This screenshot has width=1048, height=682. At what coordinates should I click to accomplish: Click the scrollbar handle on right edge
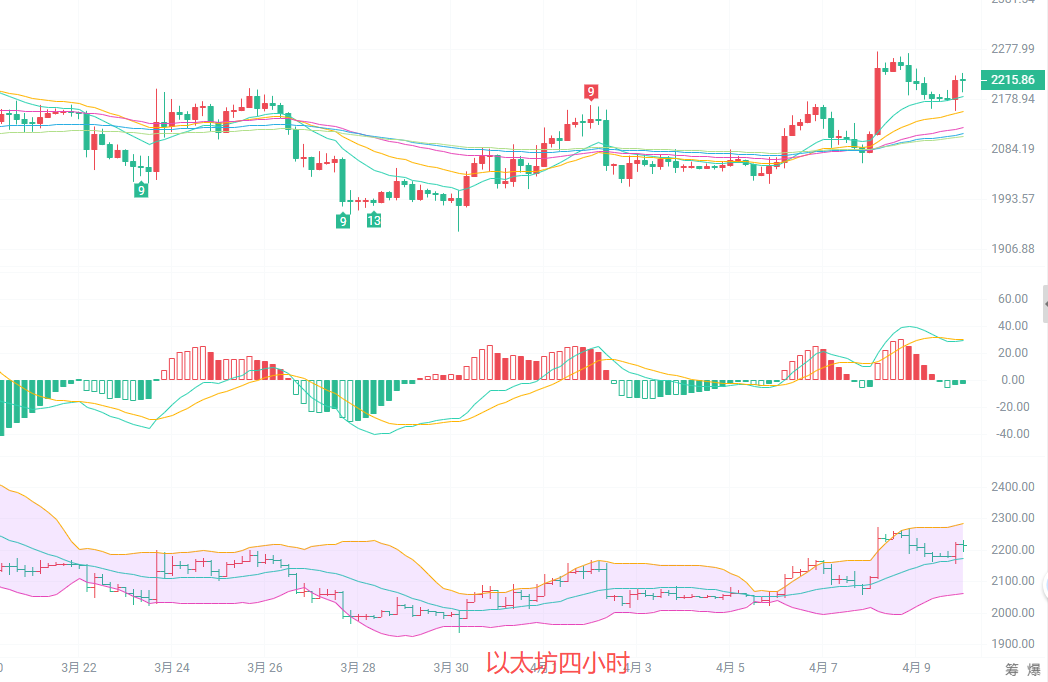coord(1045,303)
